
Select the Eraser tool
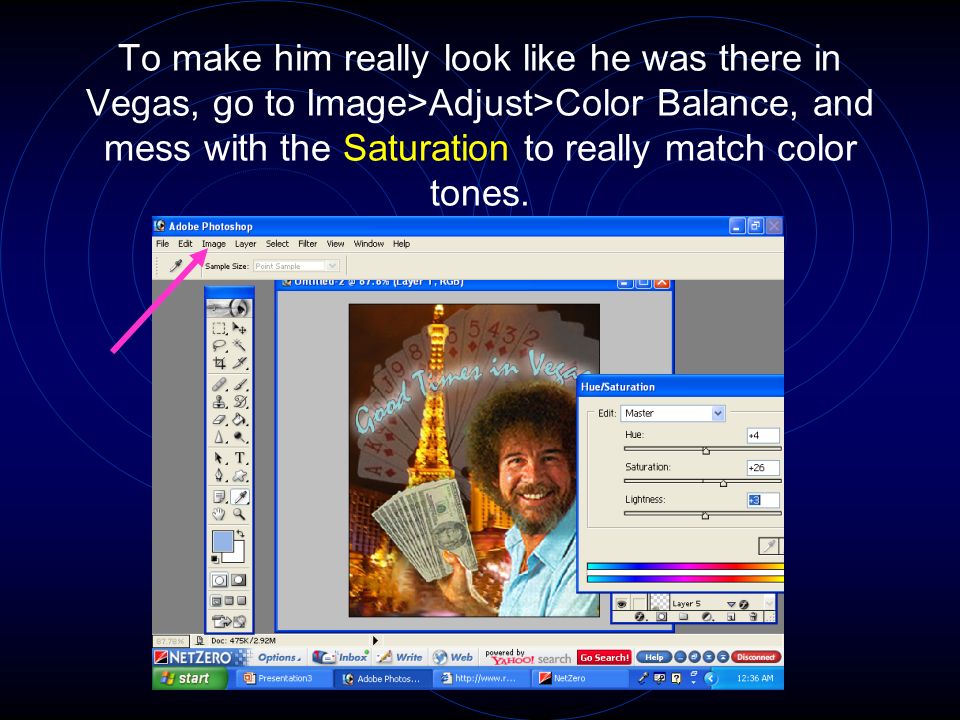pos(219,420)
